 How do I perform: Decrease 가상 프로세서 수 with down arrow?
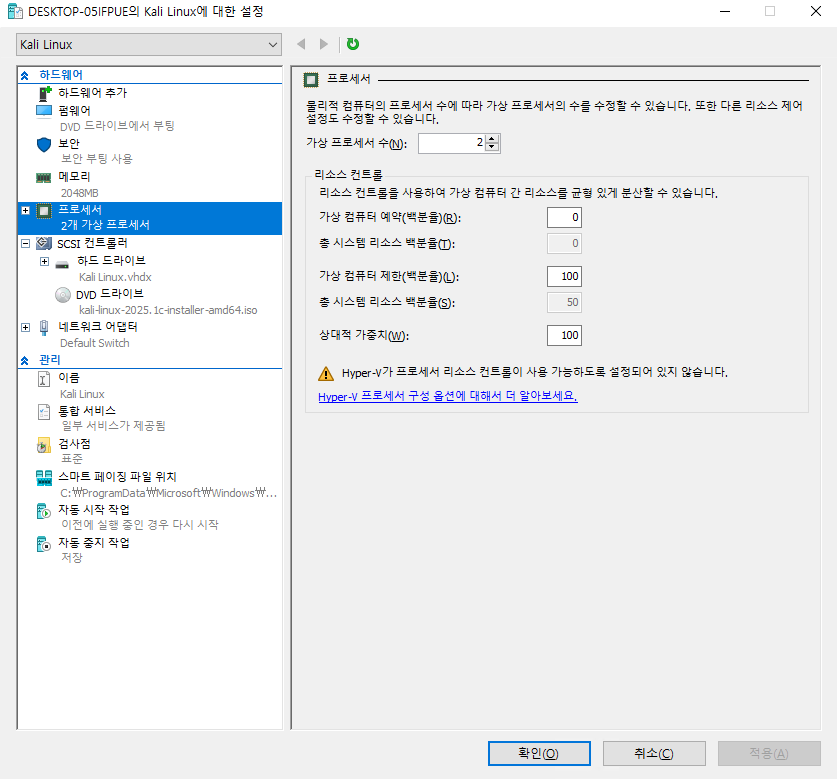tap(492, 147)
